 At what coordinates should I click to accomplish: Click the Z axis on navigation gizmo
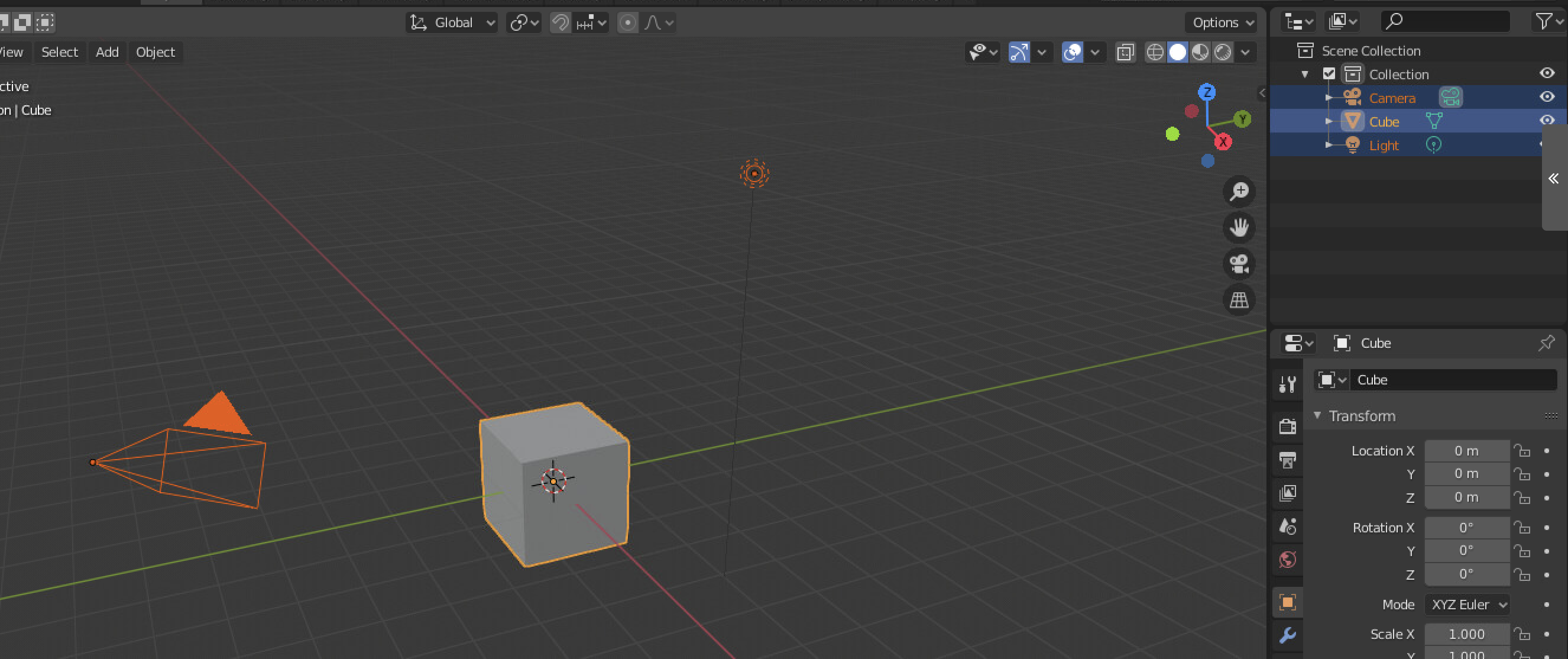[1207, 92]
